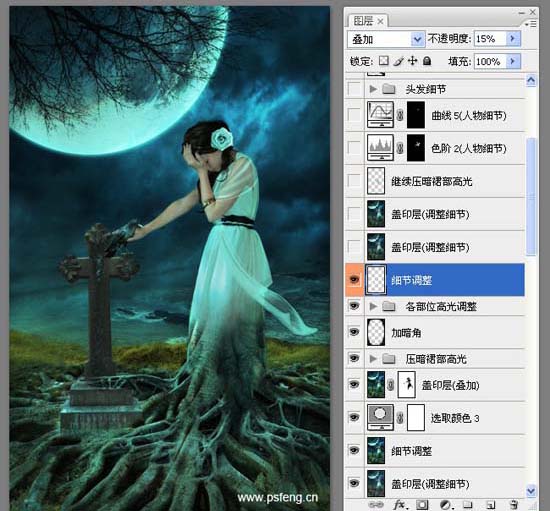
Task: Delete the layer with the trash icon
Action: pyautogui.click(x=514, y=505)
